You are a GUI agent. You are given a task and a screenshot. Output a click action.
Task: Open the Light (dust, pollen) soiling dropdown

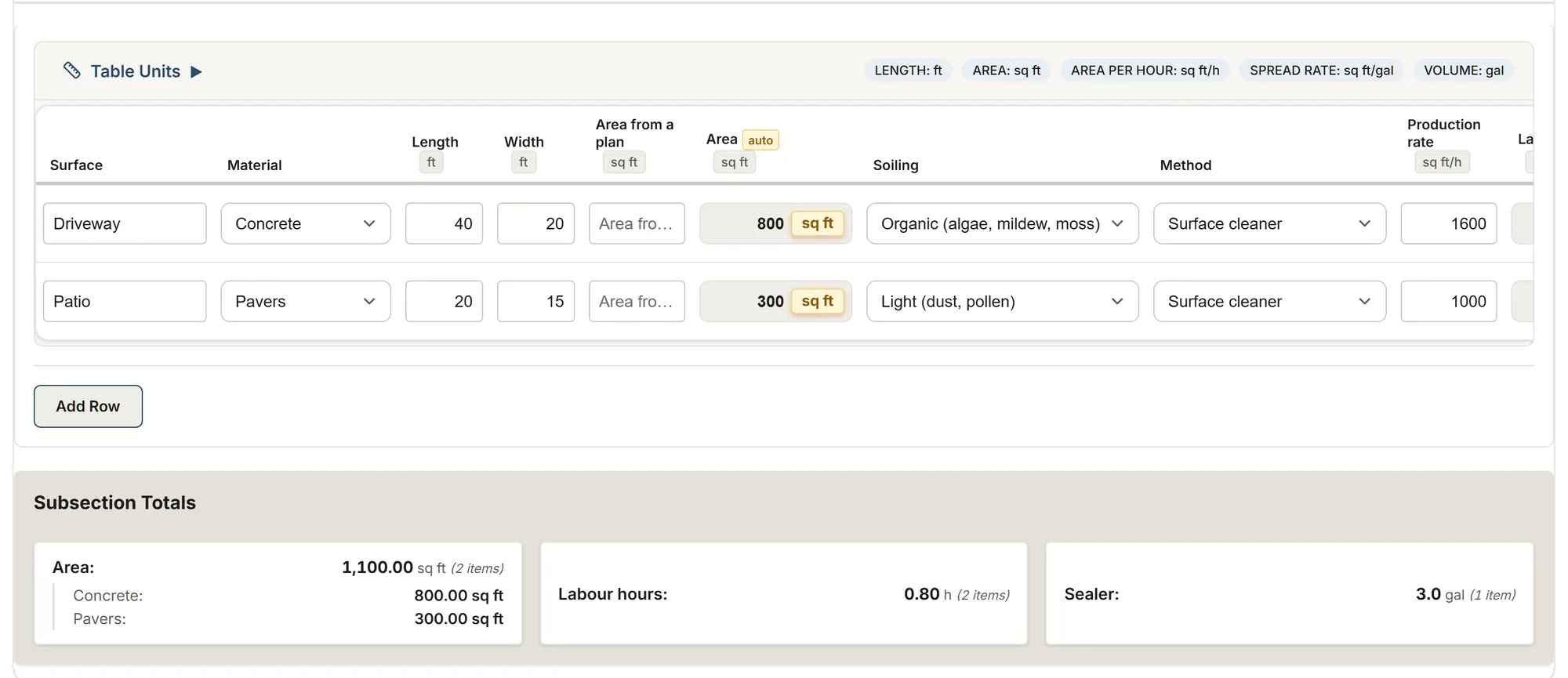(1002, 301)
